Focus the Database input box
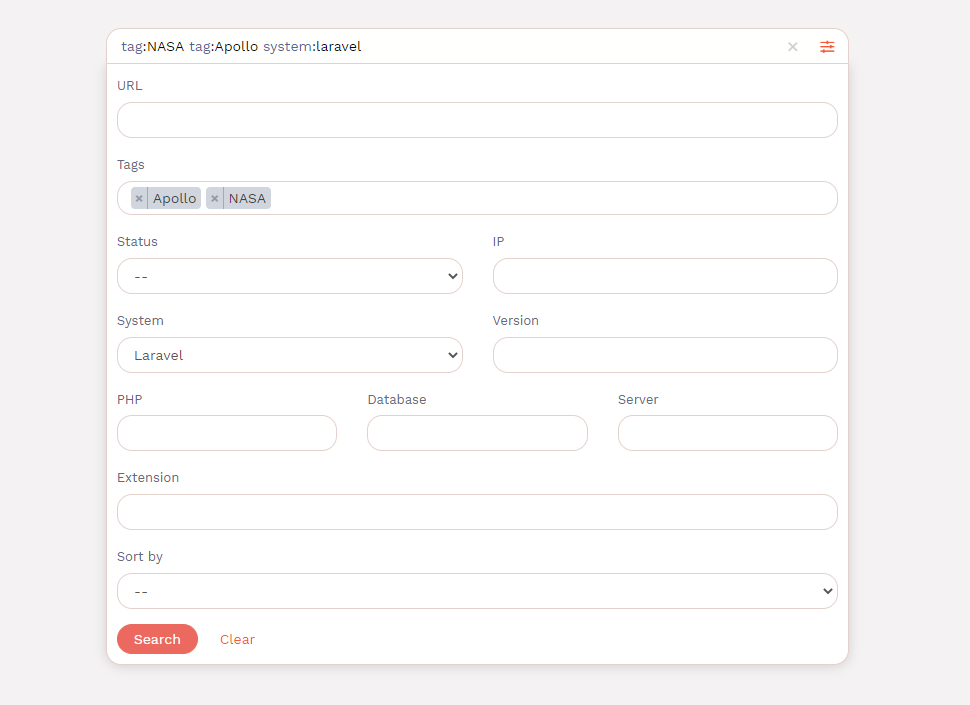 tap(477, 433)
